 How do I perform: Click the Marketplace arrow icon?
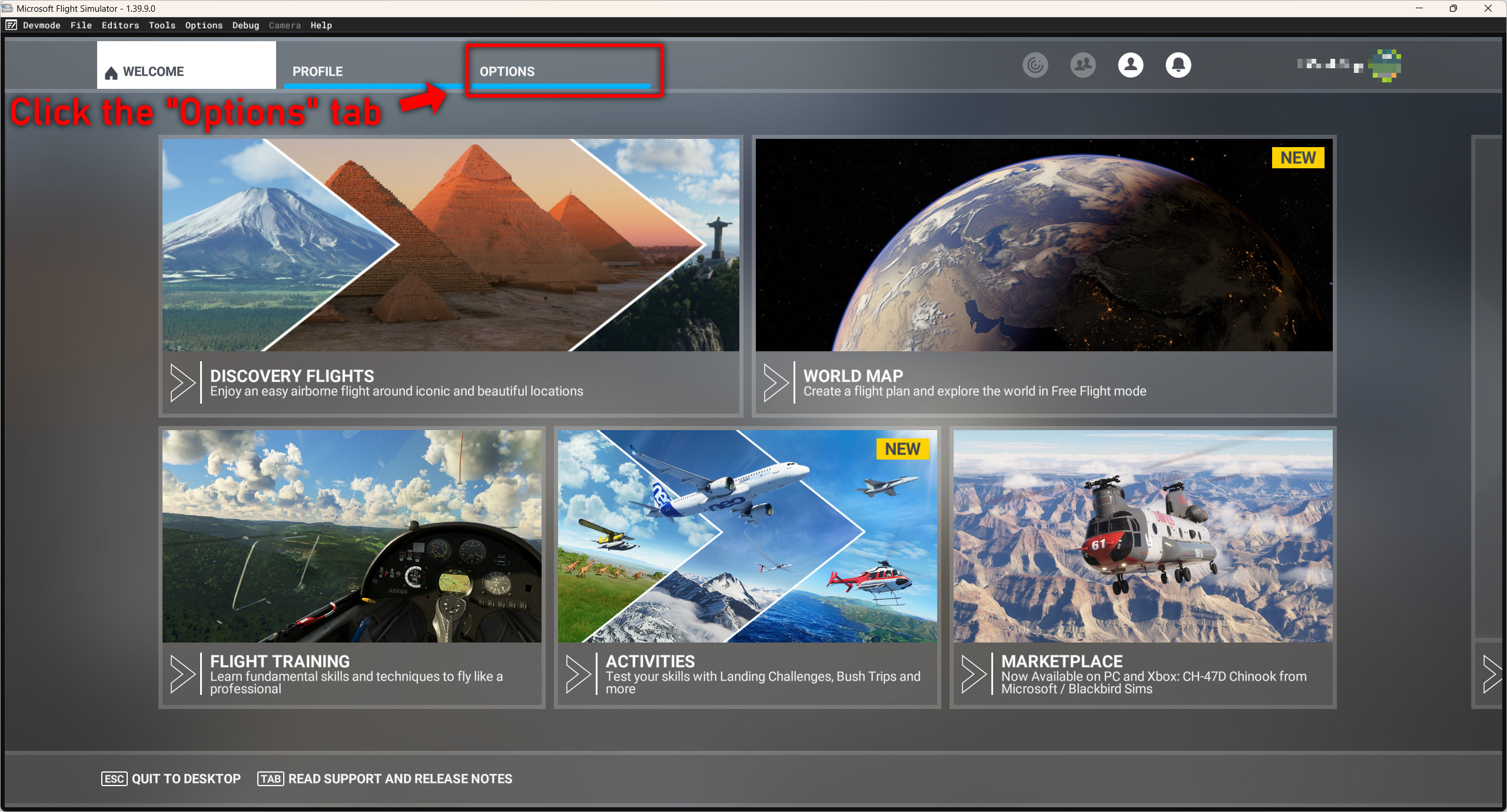pyautogui.click(x=974, y=674)
